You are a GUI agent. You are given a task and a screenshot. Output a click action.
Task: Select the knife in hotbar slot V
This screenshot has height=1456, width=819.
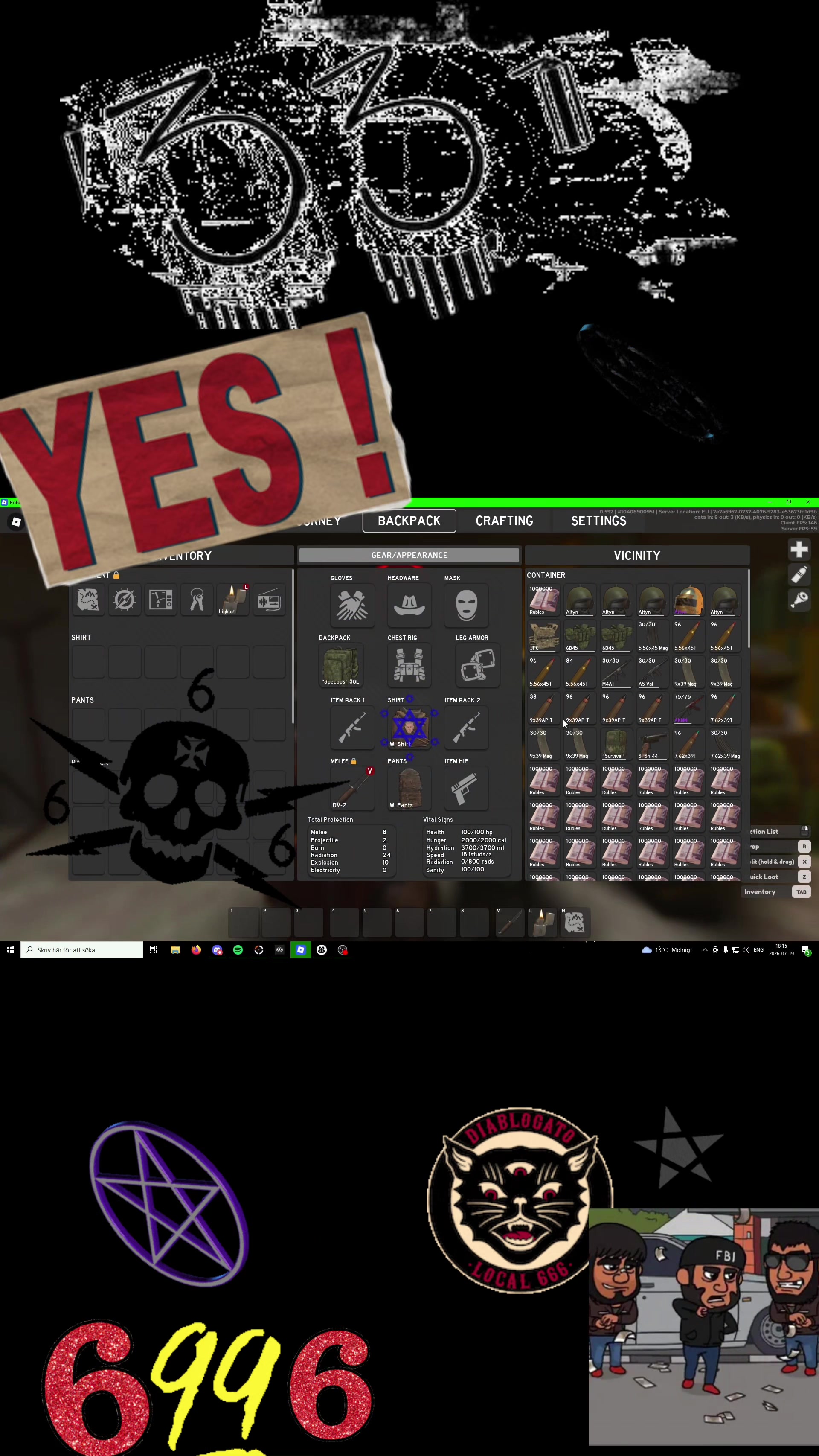[510, 923]
